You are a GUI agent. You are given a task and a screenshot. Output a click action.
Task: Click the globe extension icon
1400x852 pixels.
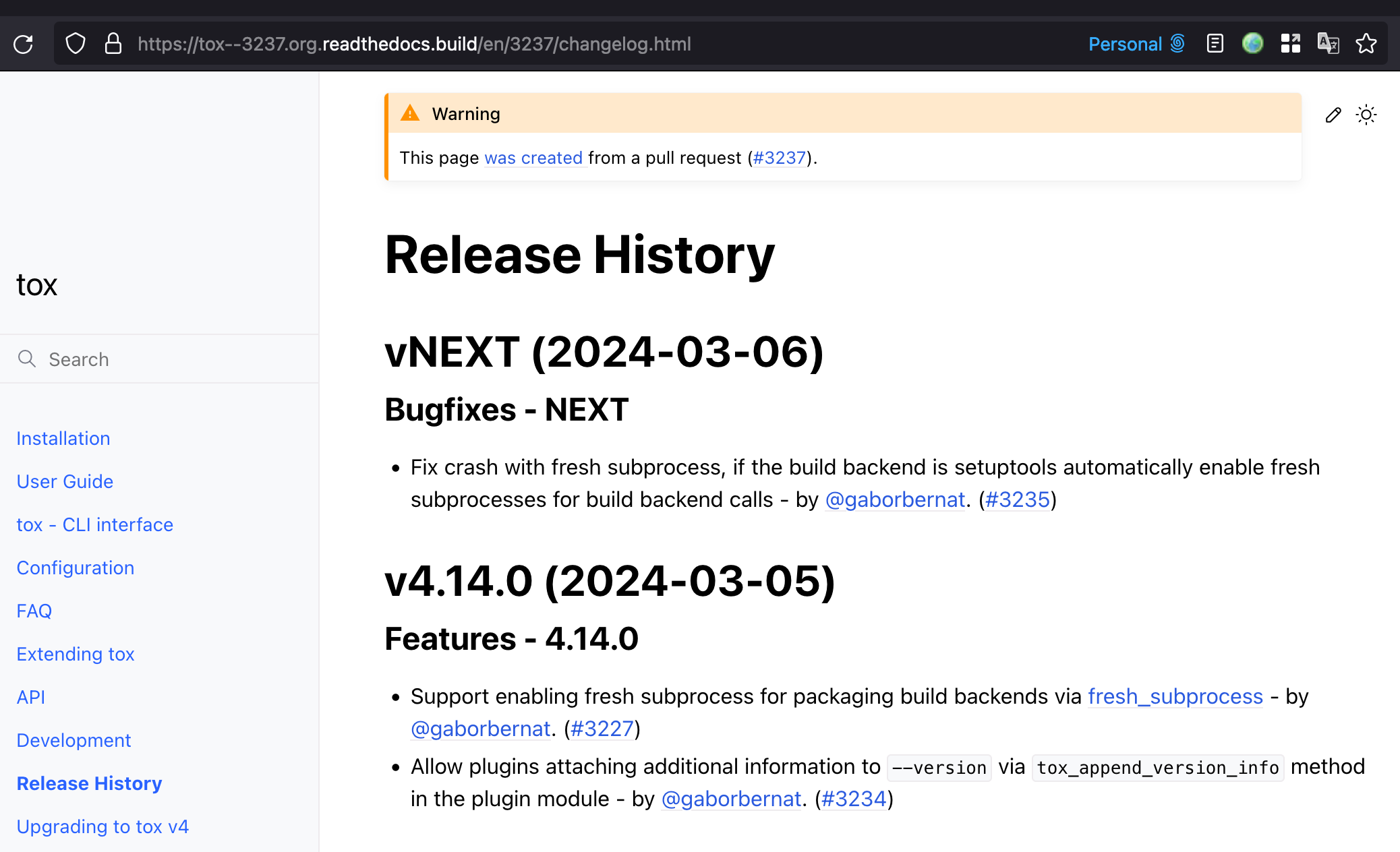1252,44
